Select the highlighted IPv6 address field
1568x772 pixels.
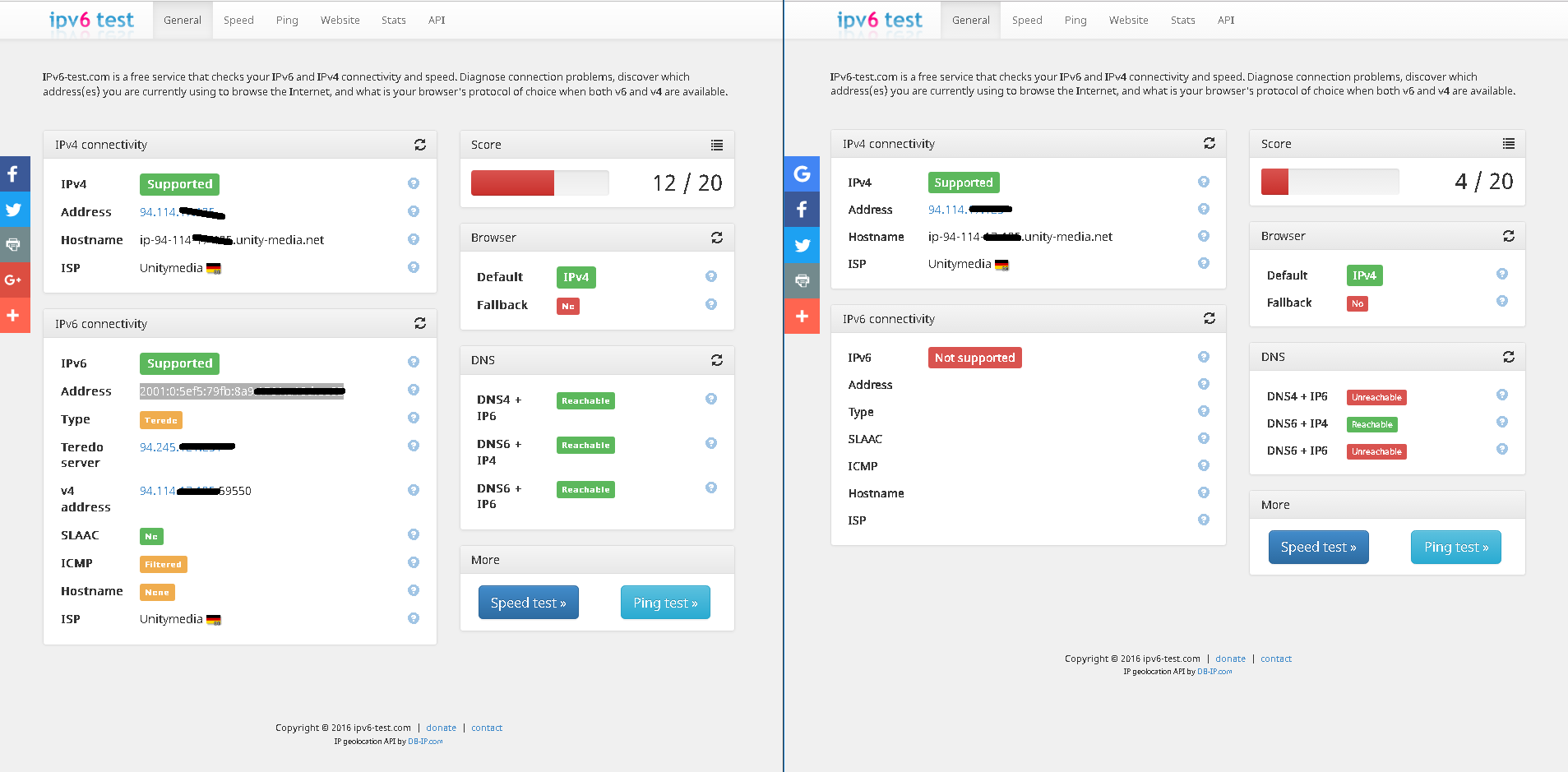pyautogui.click(x=241, y=391)
